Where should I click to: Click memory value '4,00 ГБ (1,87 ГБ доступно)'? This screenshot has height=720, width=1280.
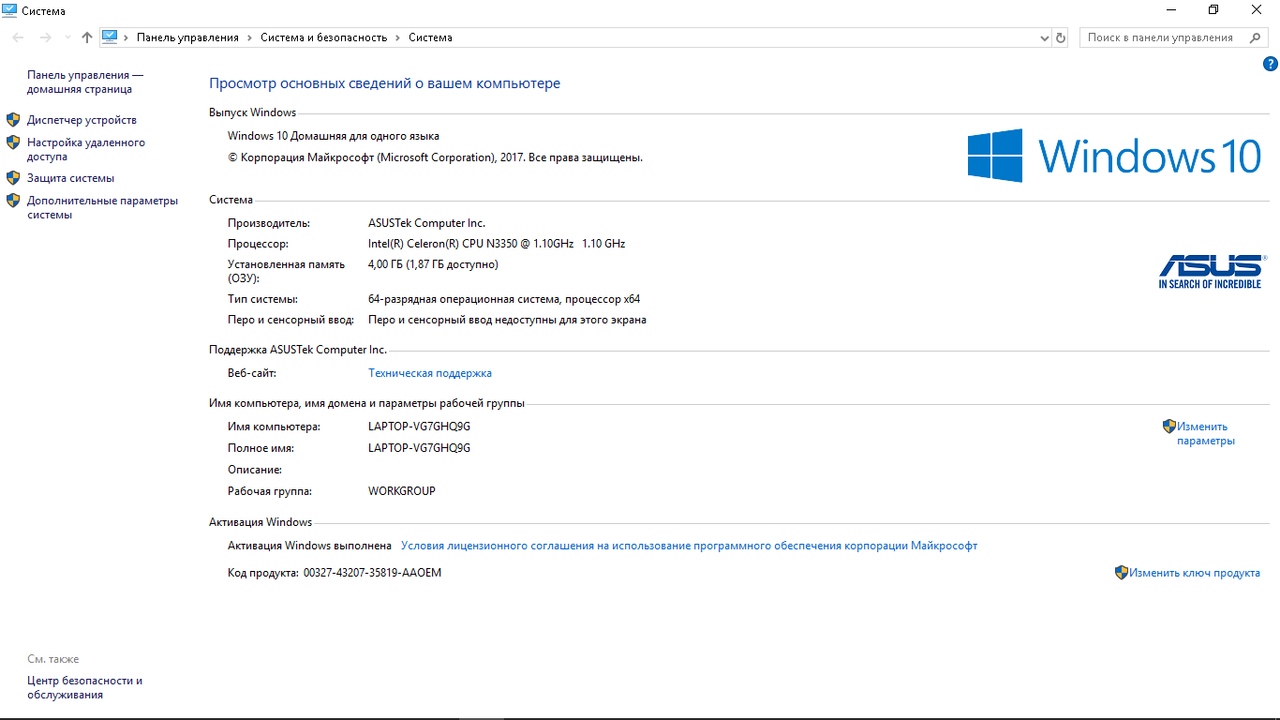(x=433, y=265)
